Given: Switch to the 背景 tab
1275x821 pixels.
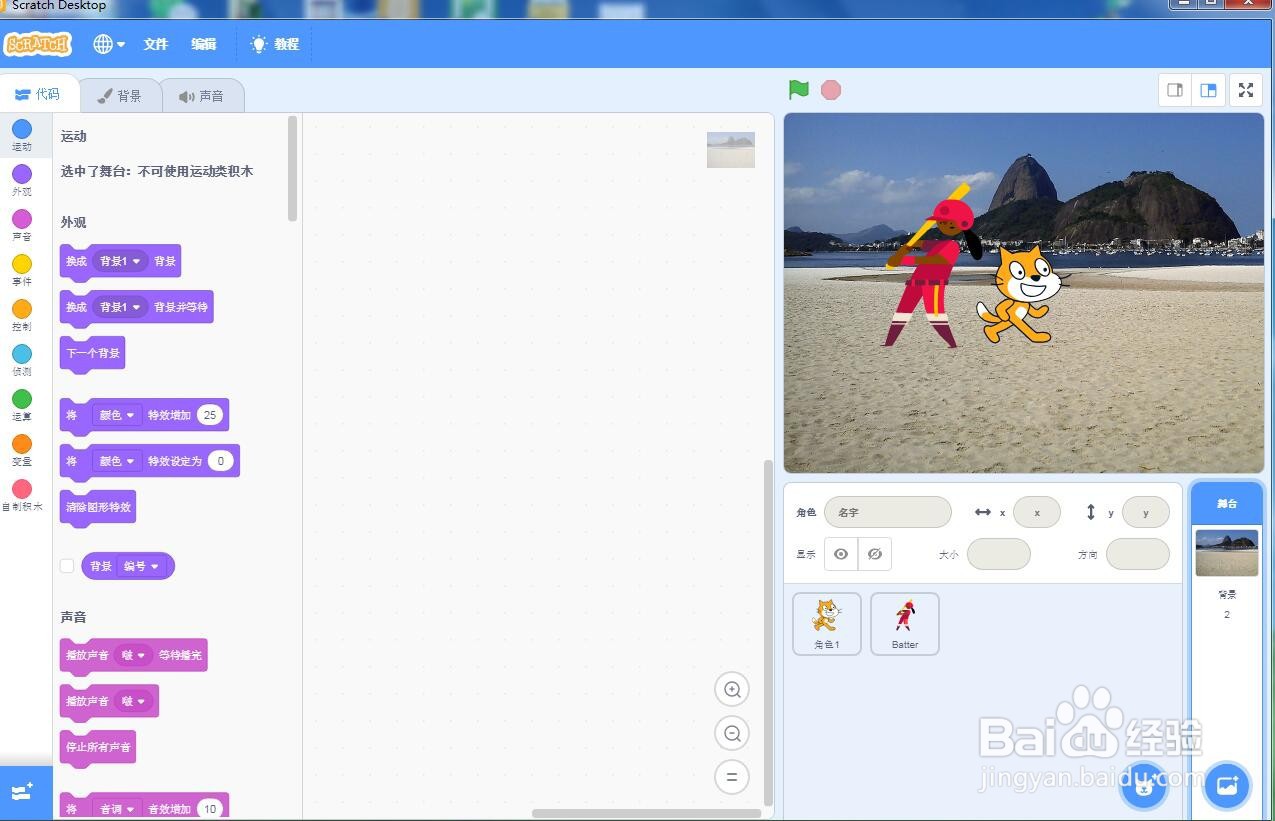Looking at the screenshot, I should click(x=119, y=96).
